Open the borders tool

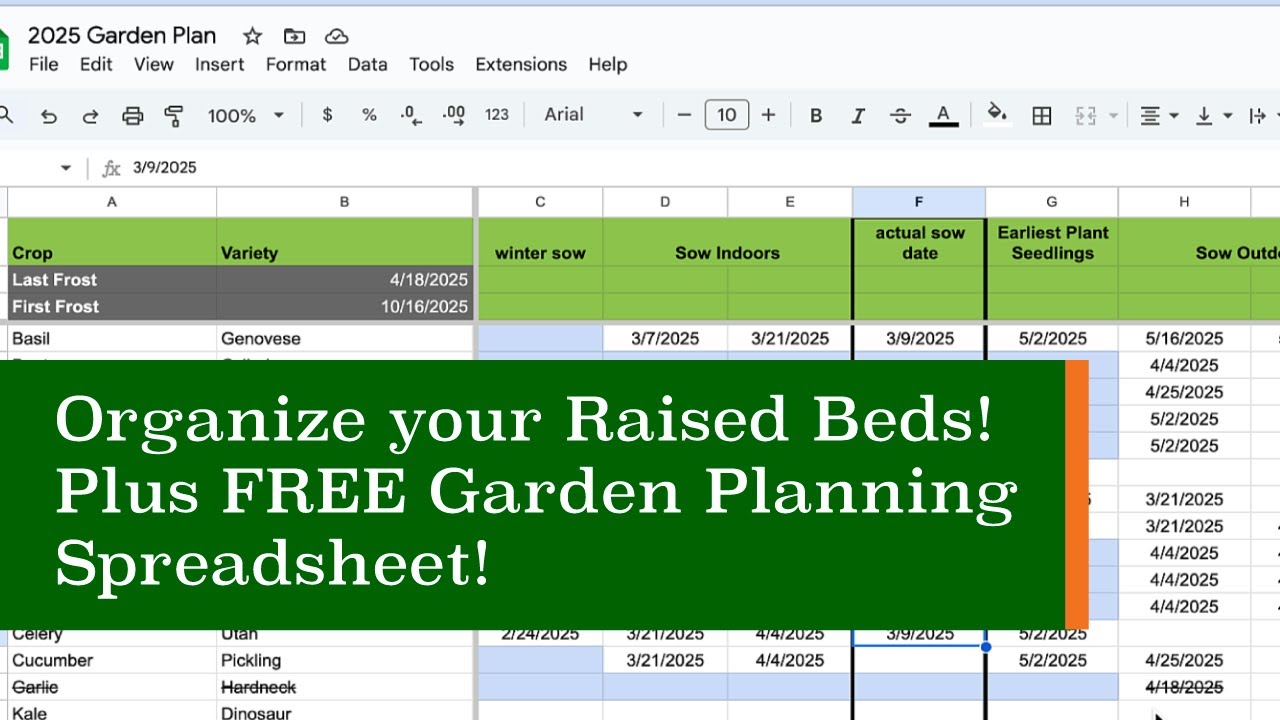[1042, 116]
